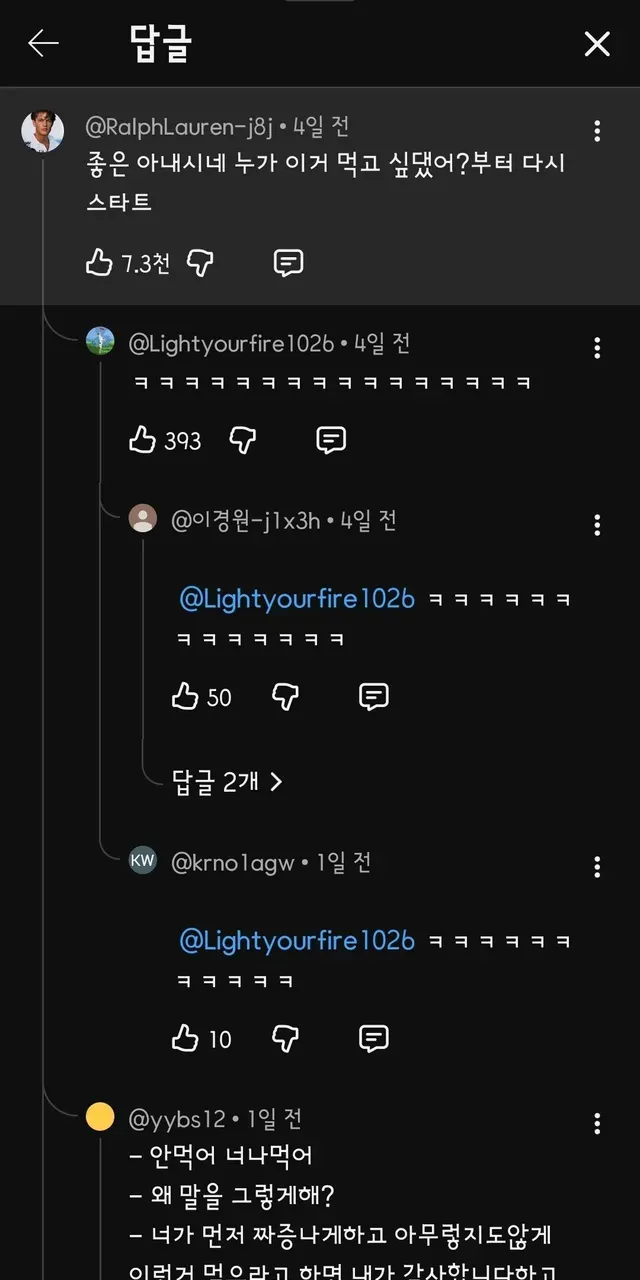Like the @이경원-j1x3h reply
The image size is (640, 1280).
point(186,697)
